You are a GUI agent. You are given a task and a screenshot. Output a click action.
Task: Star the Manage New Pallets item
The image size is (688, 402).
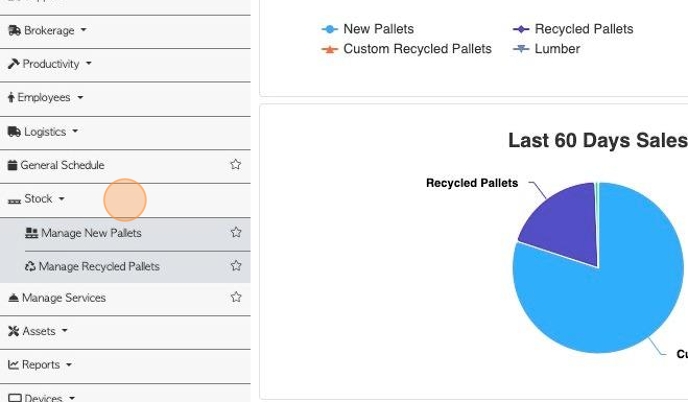(x=236, y=232)
